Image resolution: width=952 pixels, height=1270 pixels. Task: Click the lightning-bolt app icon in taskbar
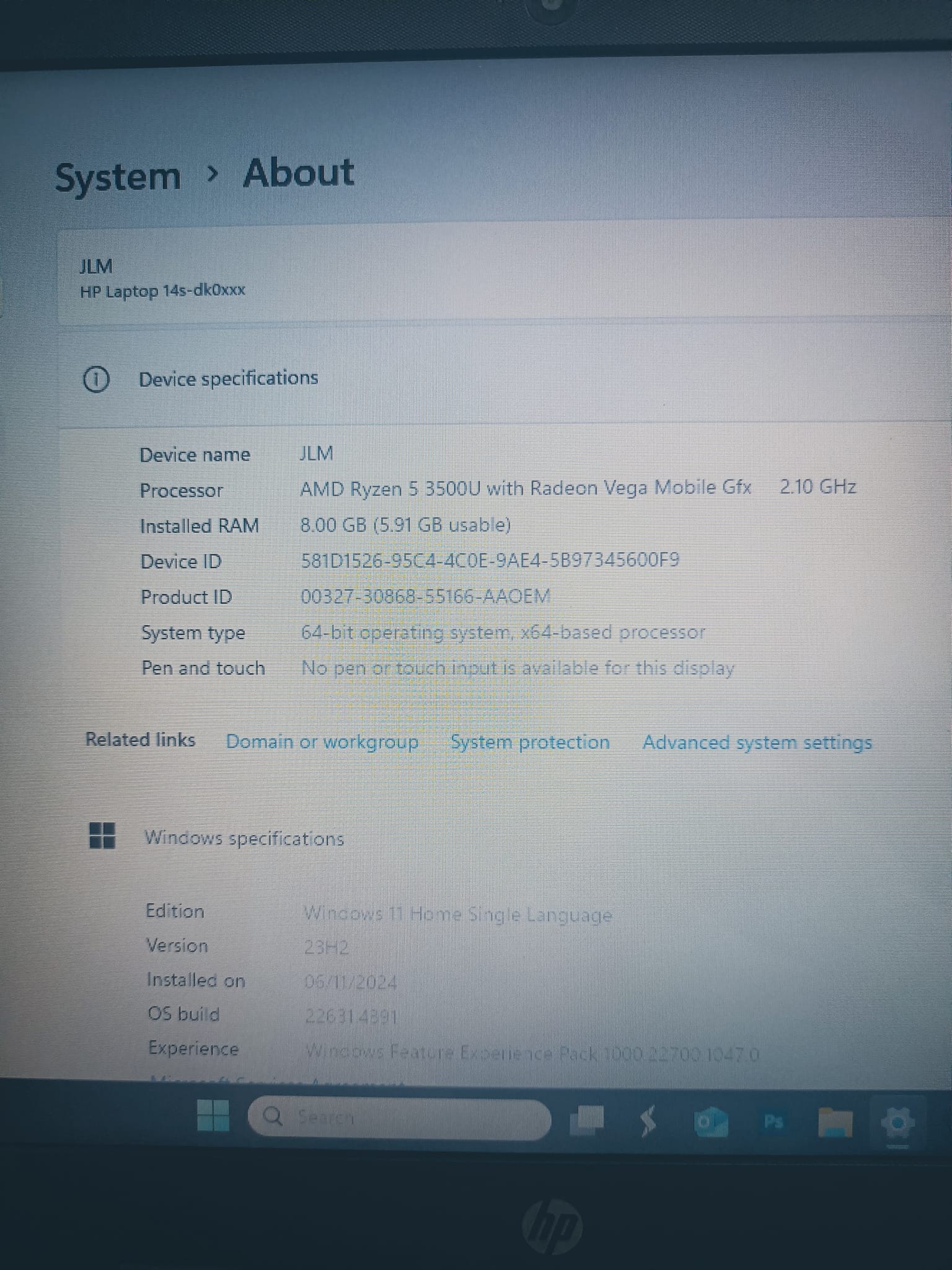[648, 1120]
